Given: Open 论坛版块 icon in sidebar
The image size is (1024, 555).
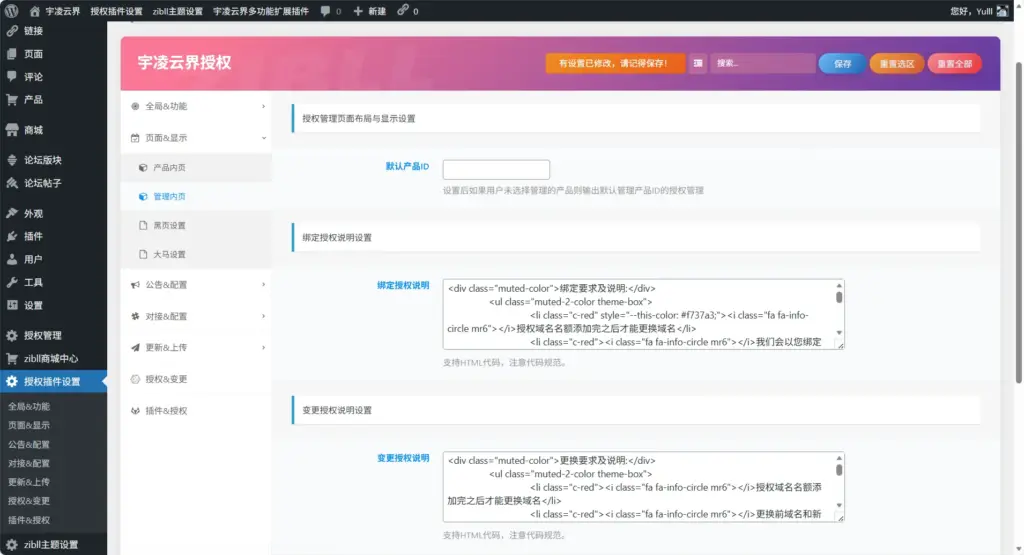Looking at the screenshot, I should point(12,160).
